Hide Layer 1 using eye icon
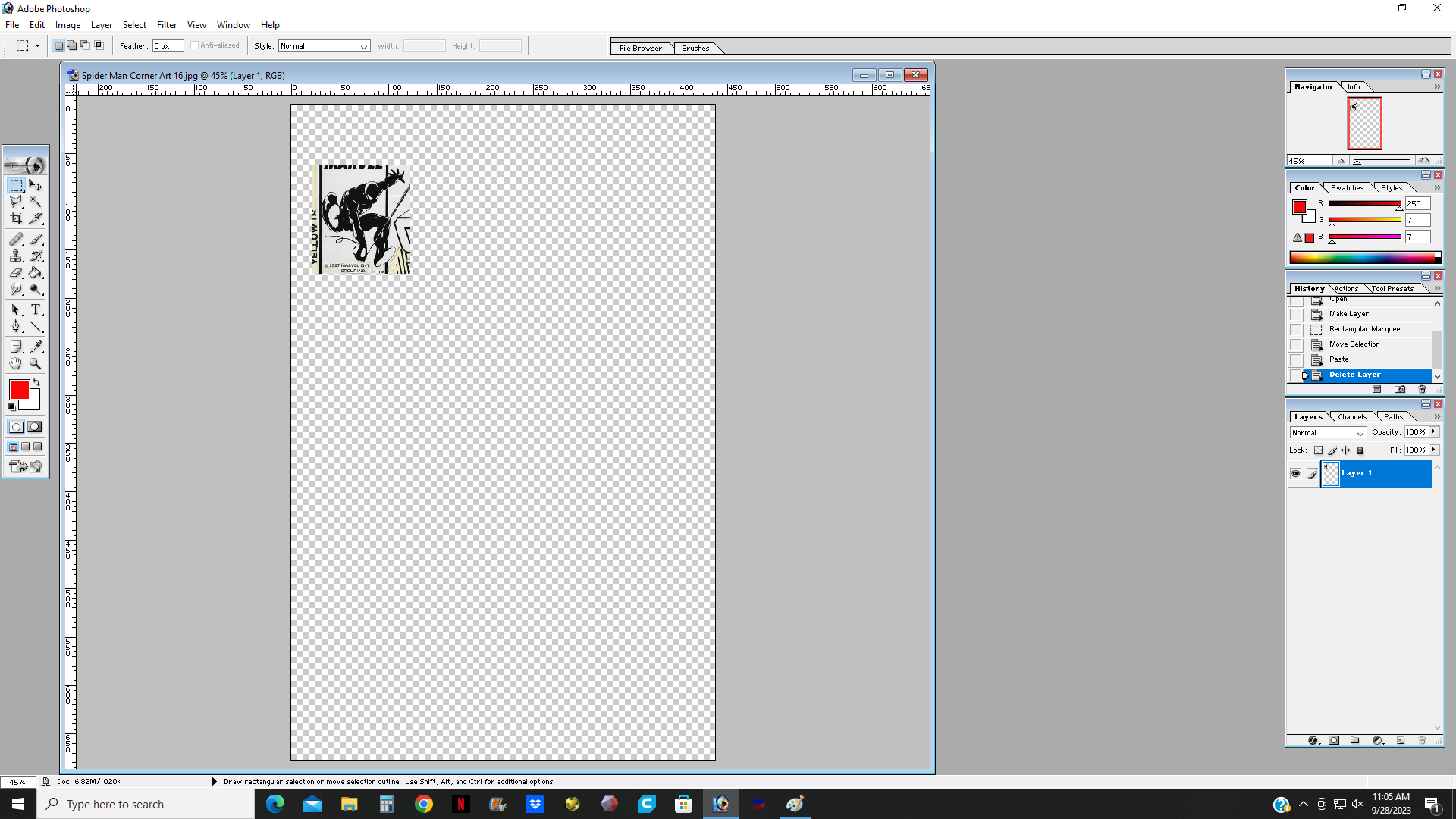 tap(1295, 473)
